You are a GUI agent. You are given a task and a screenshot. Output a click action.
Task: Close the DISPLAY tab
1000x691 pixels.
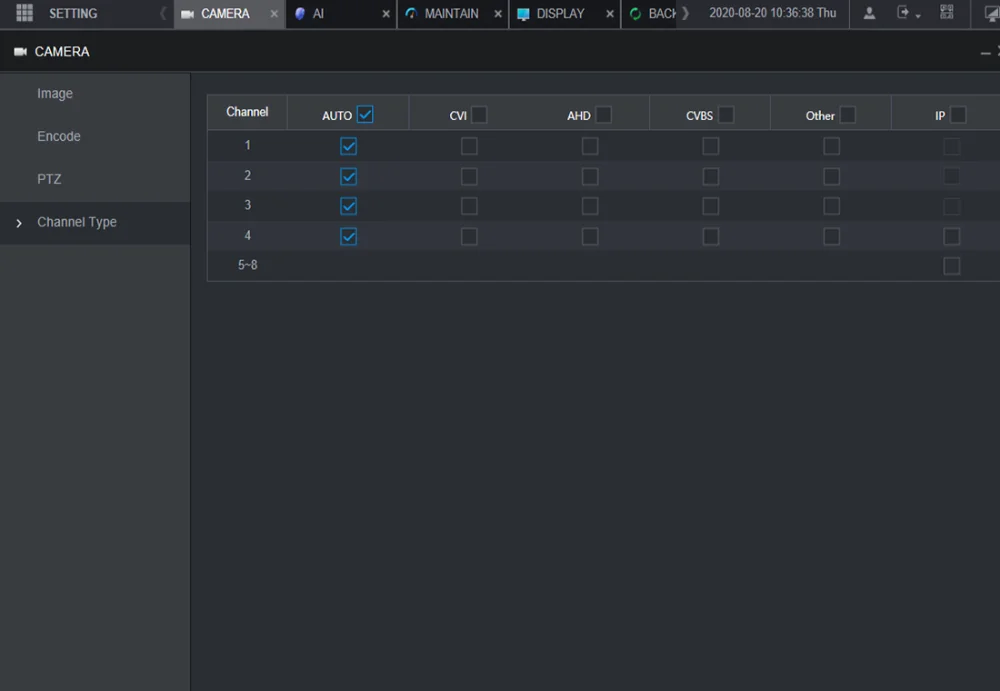pos(610,13)
